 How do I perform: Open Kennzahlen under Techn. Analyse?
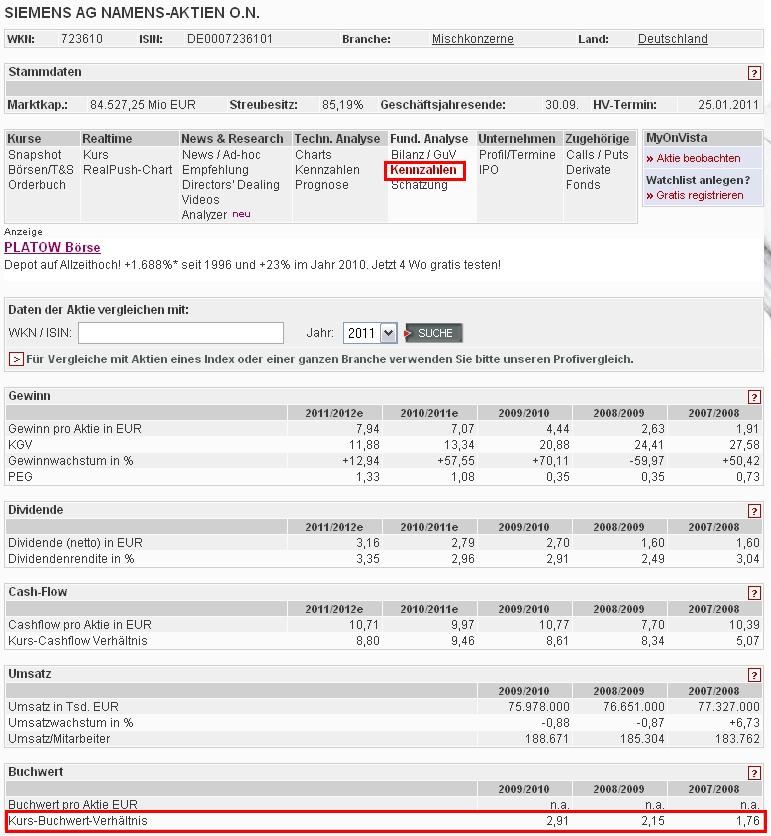327,170
